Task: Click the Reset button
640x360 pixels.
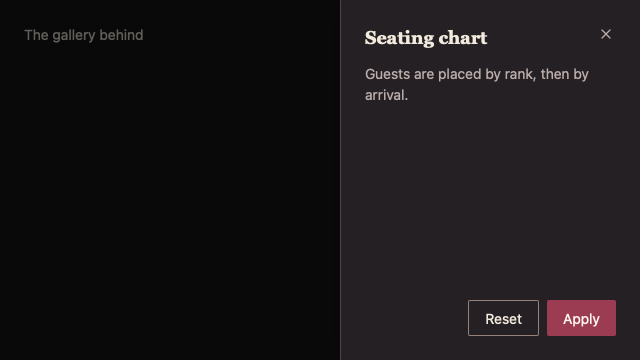Action: point(503,318)
